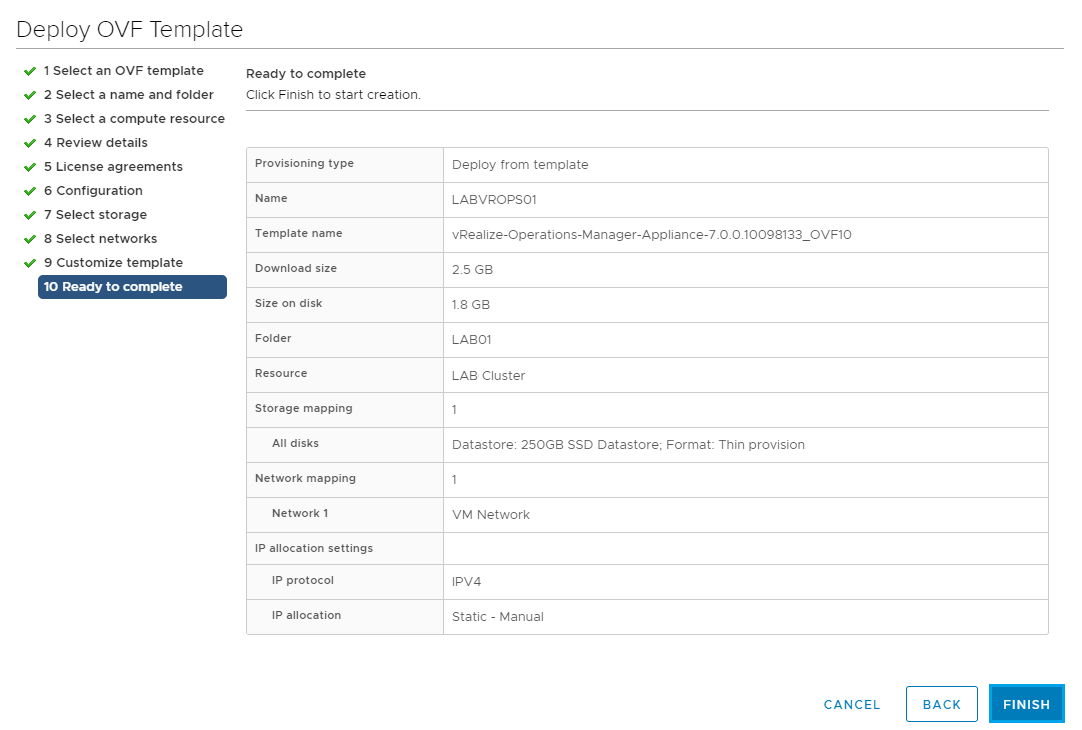The image size is (1082, 730).
Task: Click the checkmark icon next to Select storage
Action: click(30, 216)
